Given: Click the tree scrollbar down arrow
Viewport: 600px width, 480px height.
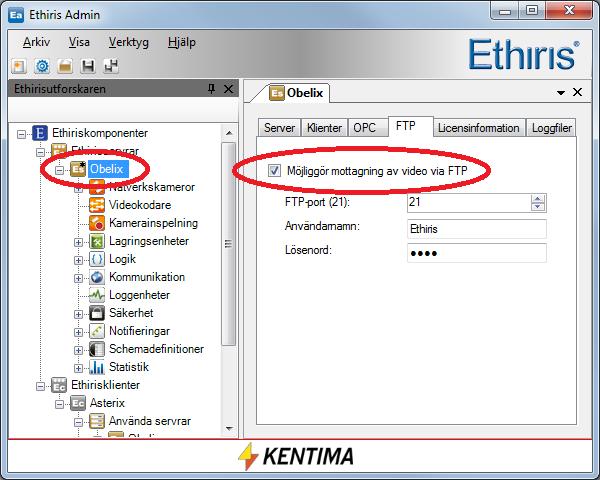Looking at the screenshot, I should tap(229, 428).
